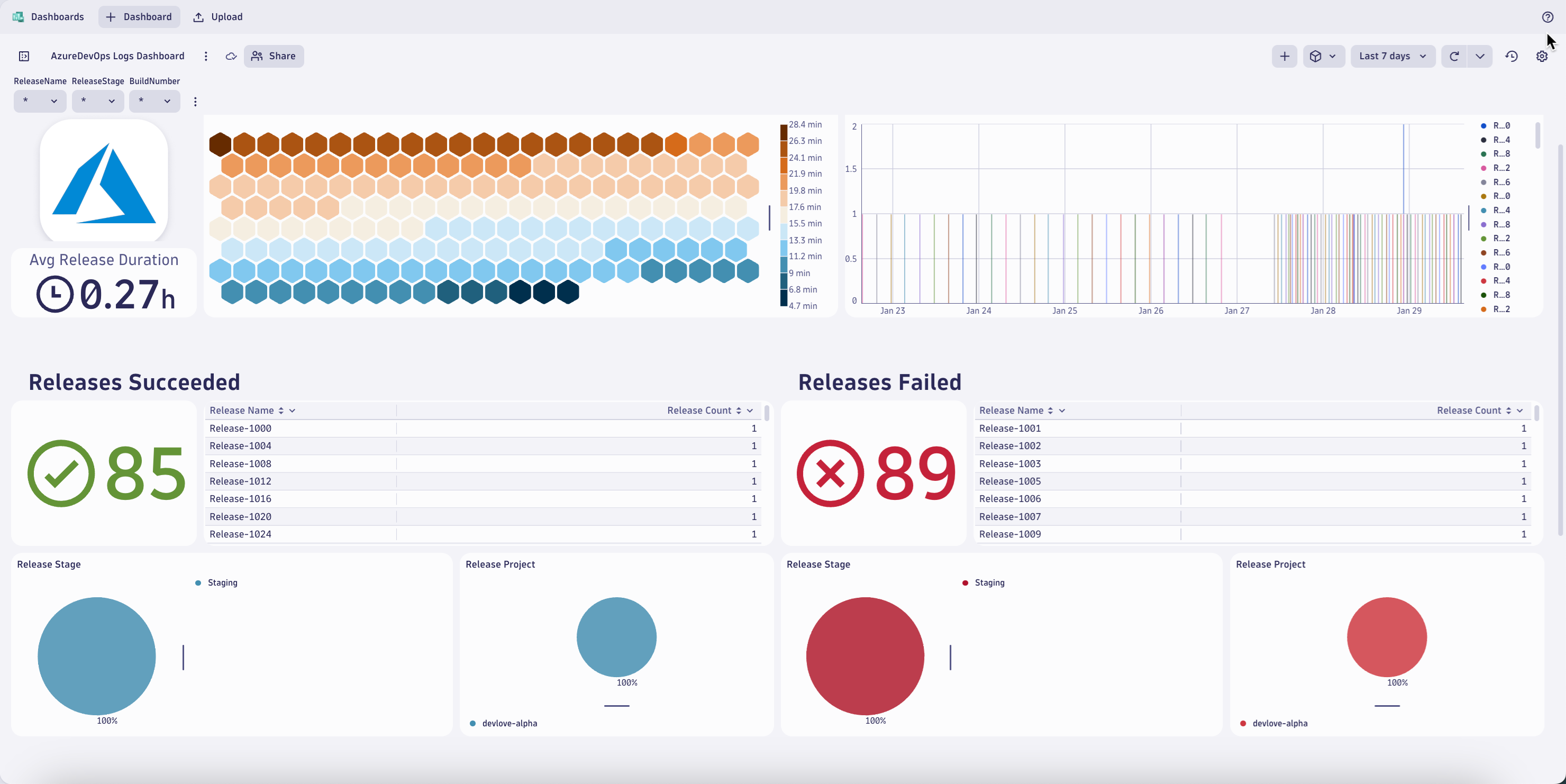Image resolution: width=1566 pixels, height=784 pixels.
Task: Click the restore version history icon
Action: click(x=1512, y=56)
